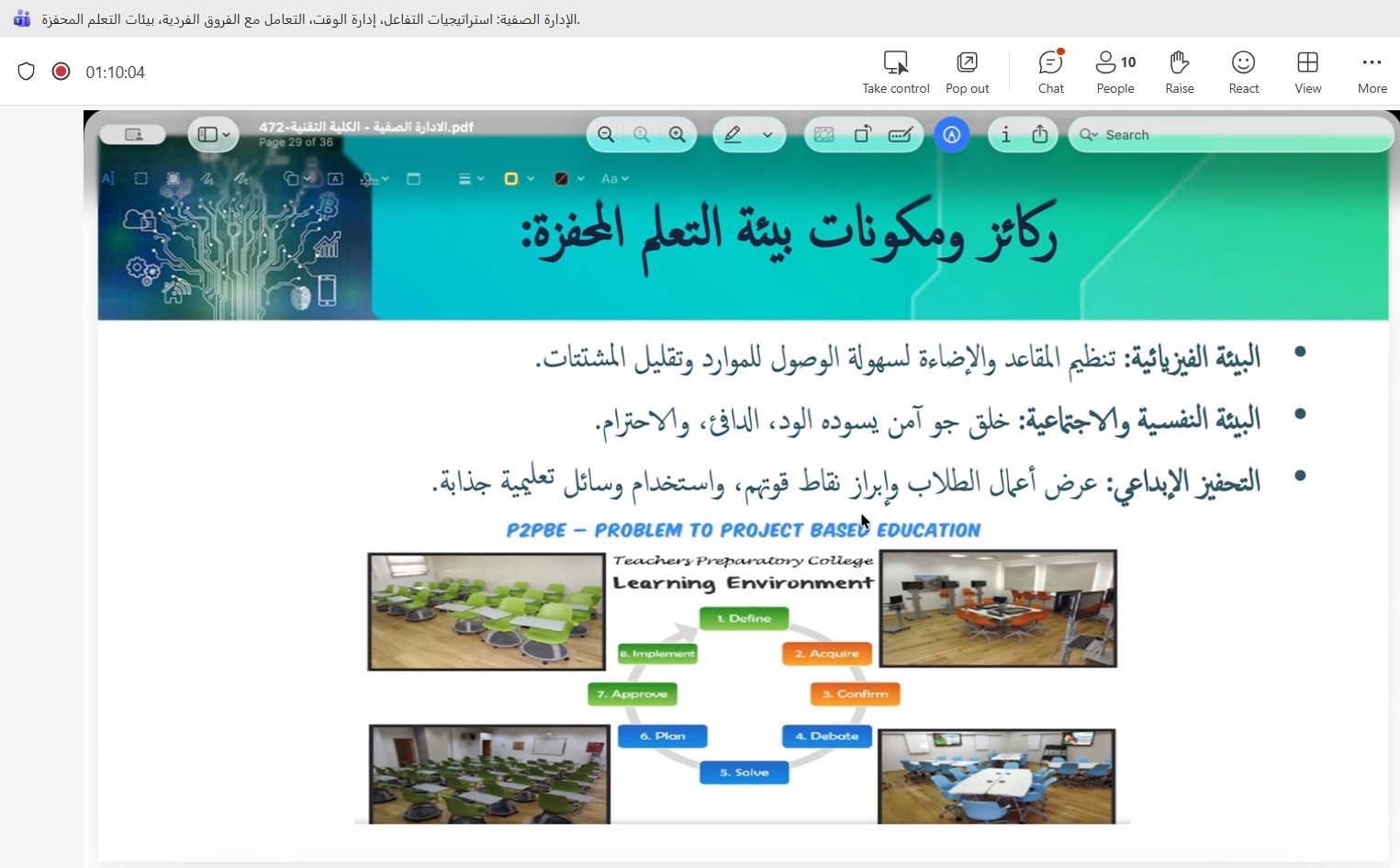Show the People participants list
The image size is (1400, 868).
click(x=1114, y=72)
